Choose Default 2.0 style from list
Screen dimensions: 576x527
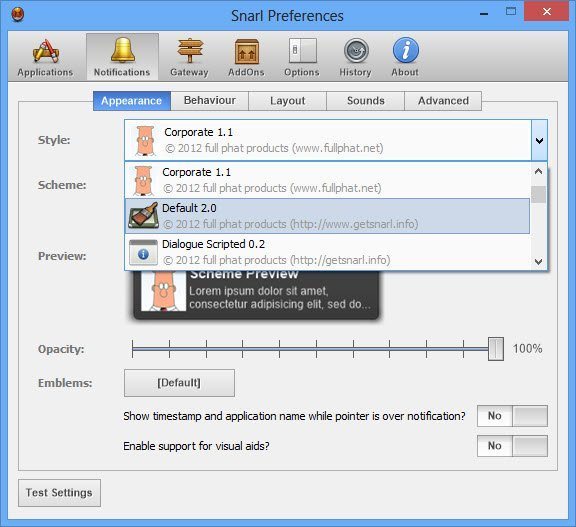click(x=327, y=216)
